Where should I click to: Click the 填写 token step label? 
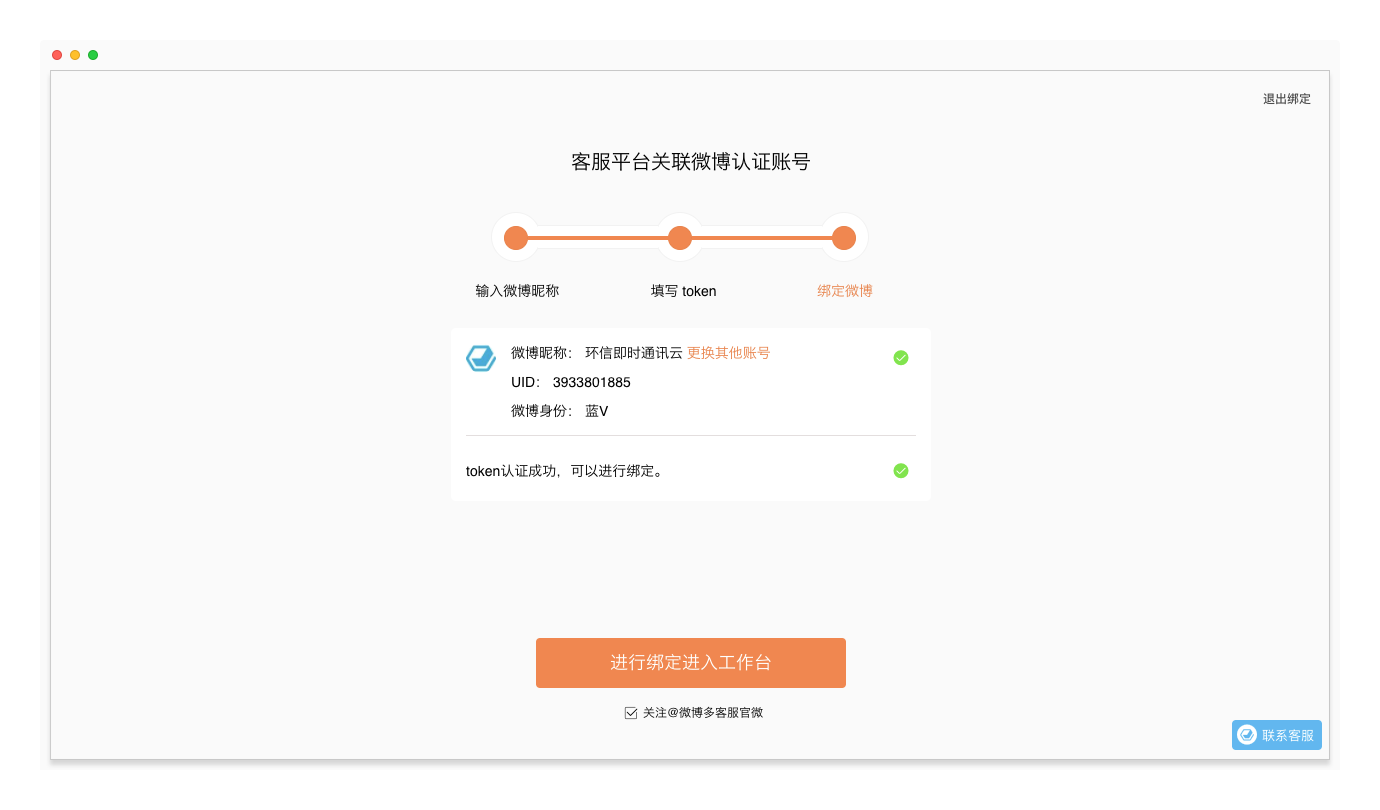(x=683, y=291)
